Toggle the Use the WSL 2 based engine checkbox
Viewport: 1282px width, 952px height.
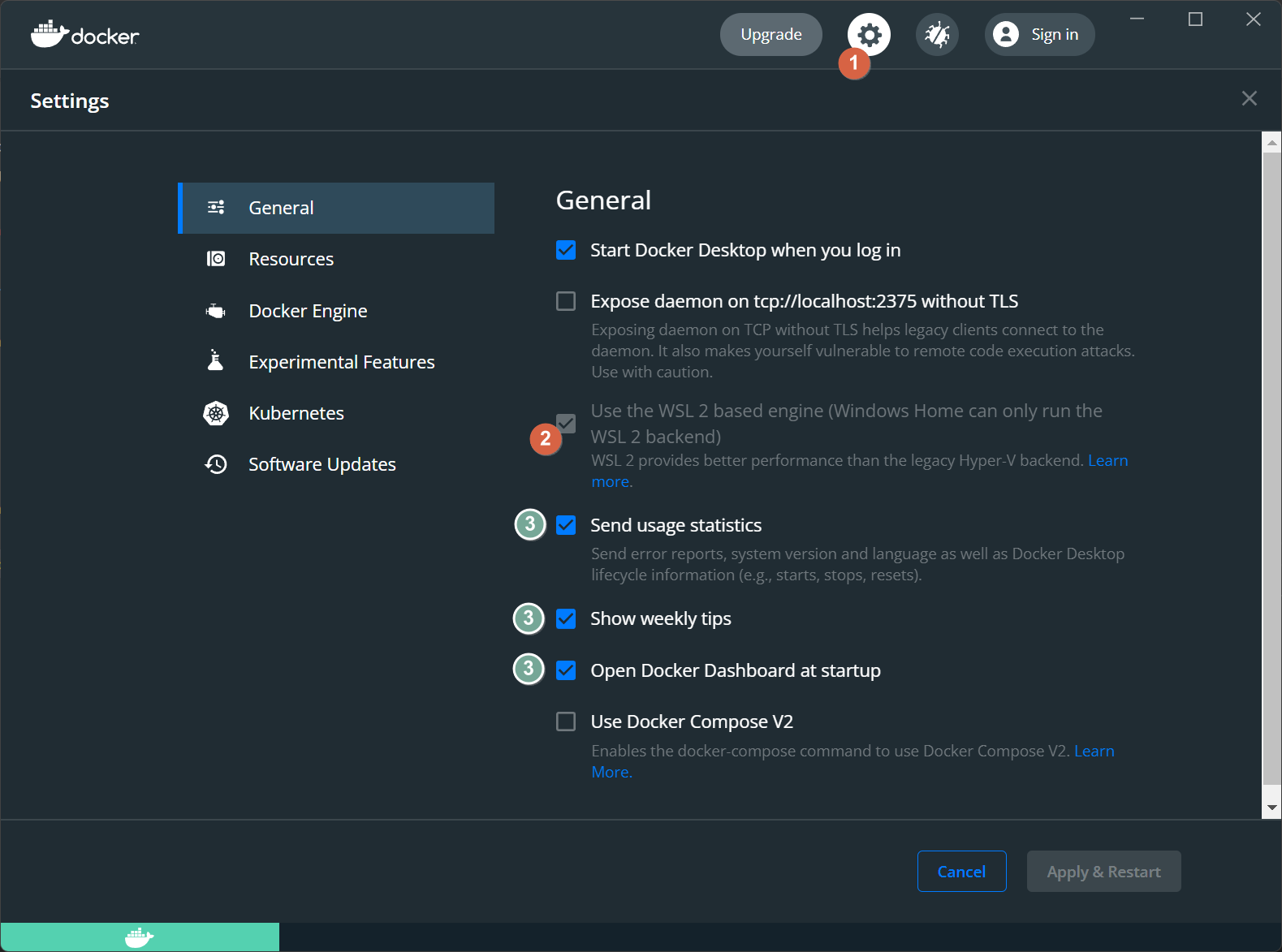point(566,424)
